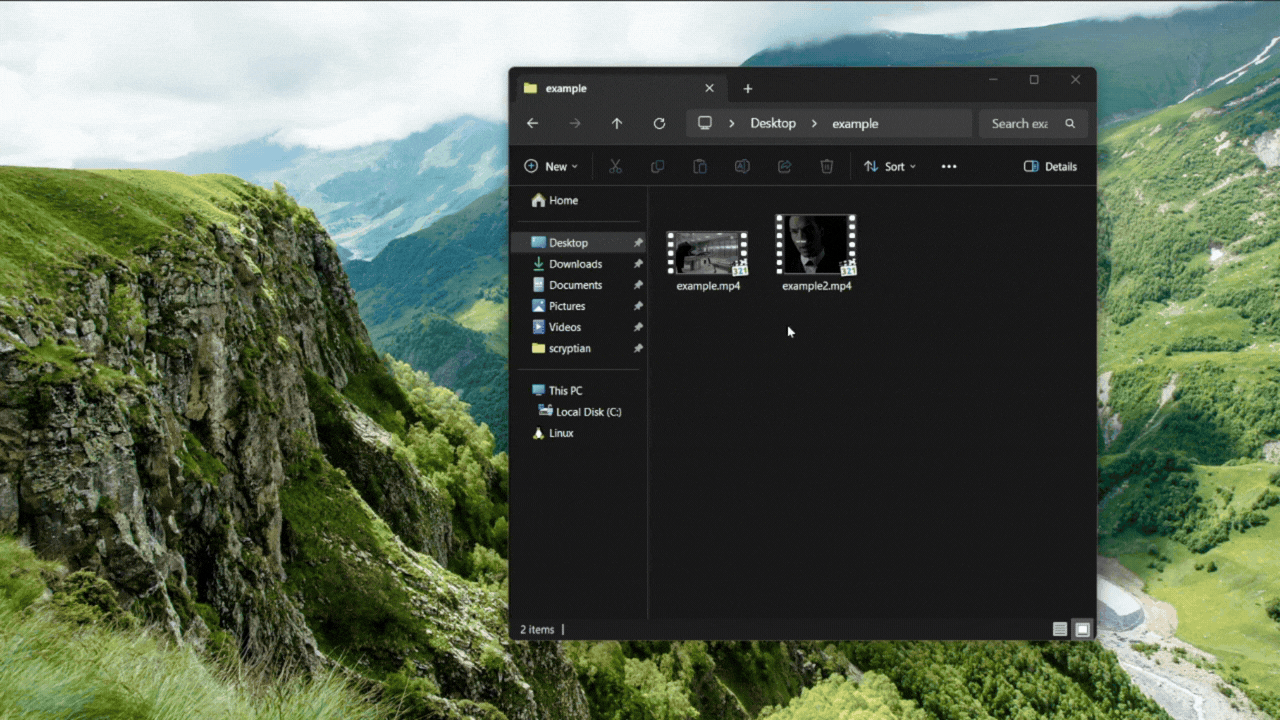Click the Cut scissors icon
Image resolution: width=1280 pixels, height=720 pixels.
pos(616,166)
